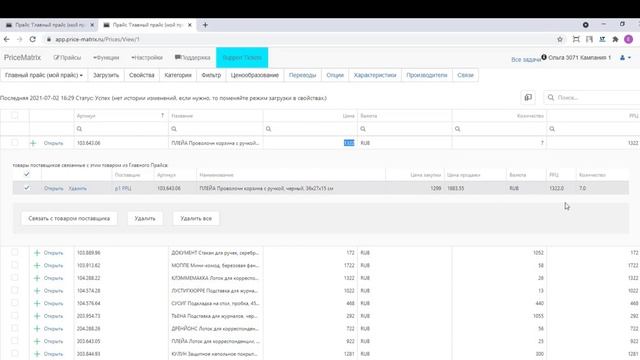Switch to the Производители tab

point(427,75)
